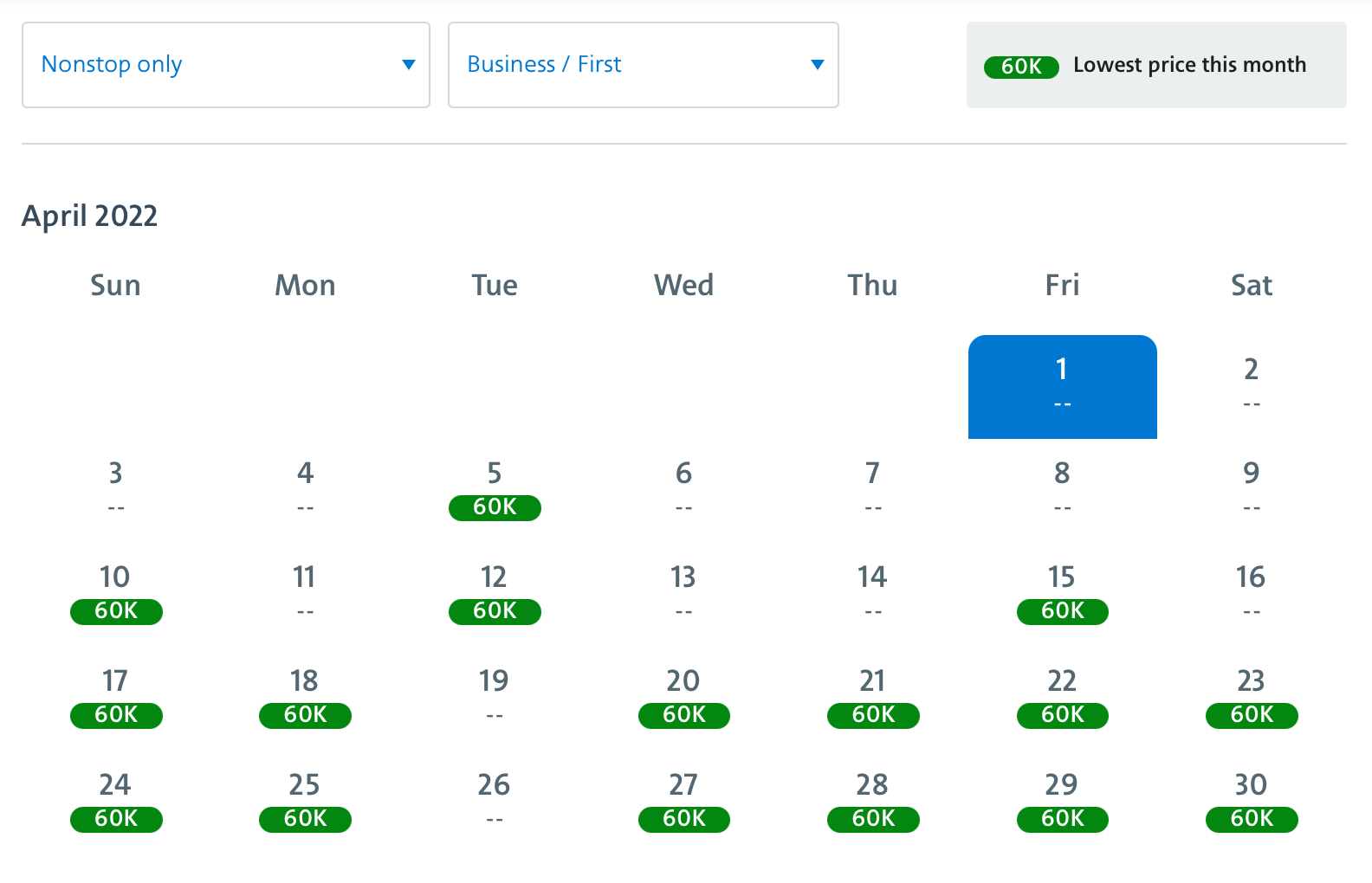Image resolution: width=1372 pixels, height=883 pixels.
Task: Choose April 17 with 60K fare
Action: click(x=116, y=699)
